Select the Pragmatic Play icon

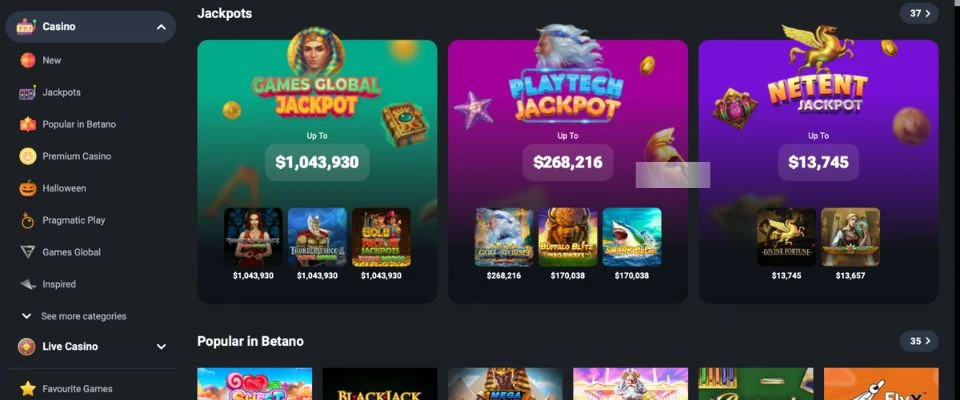pos(28,221)
